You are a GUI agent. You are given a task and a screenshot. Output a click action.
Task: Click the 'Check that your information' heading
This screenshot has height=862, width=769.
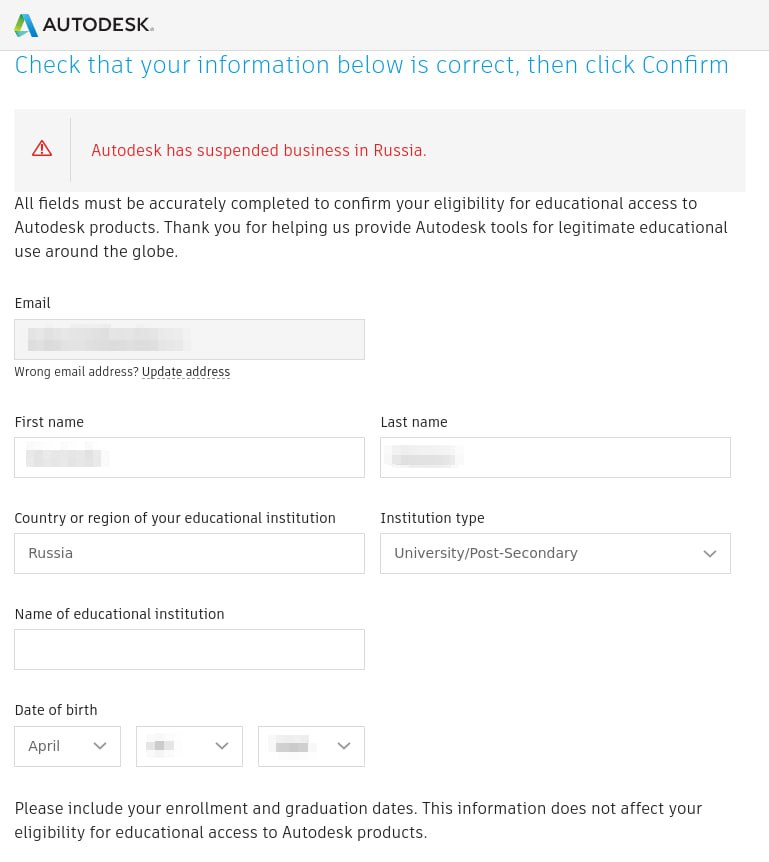coord(371,66)
